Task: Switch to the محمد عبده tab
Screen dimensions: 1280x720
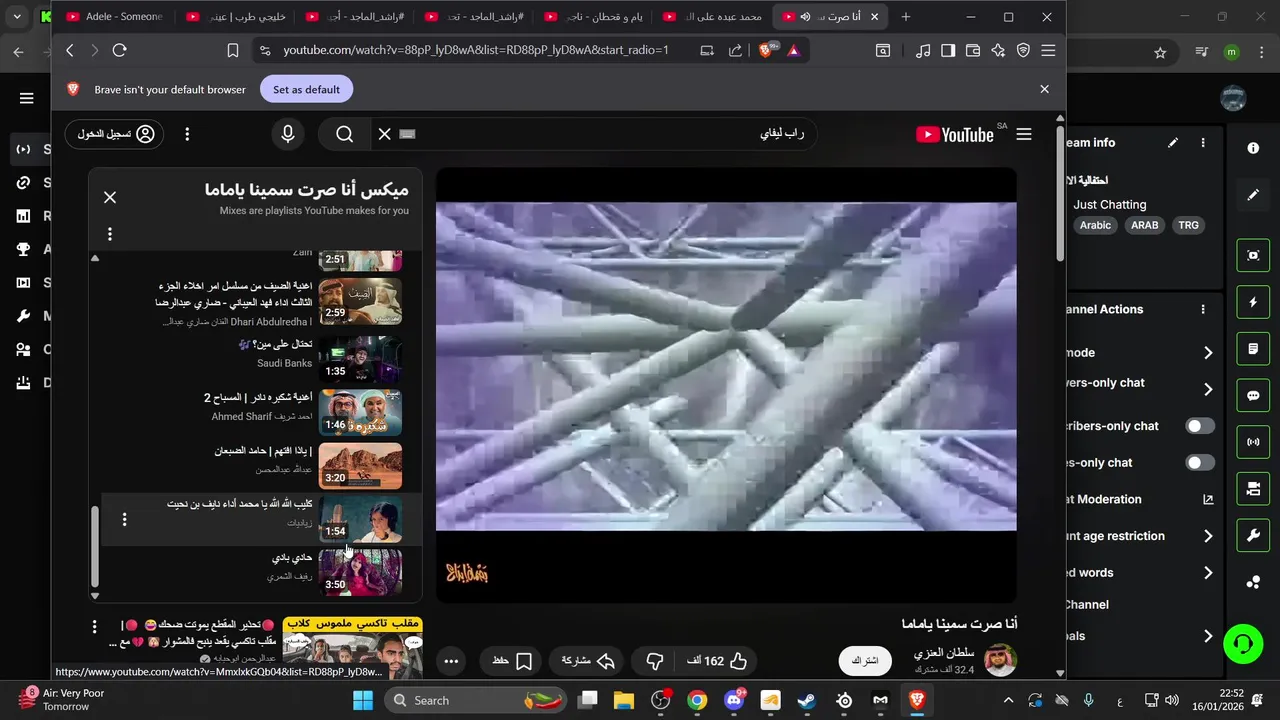Action: (x=714, y=17)
